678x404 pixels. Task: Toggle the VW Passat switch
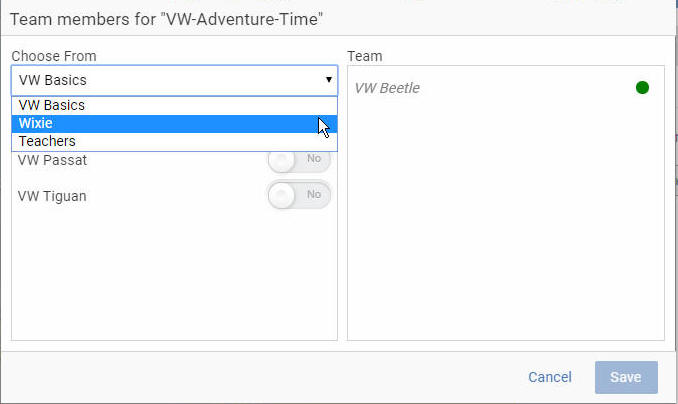click(x=299, y=159)
